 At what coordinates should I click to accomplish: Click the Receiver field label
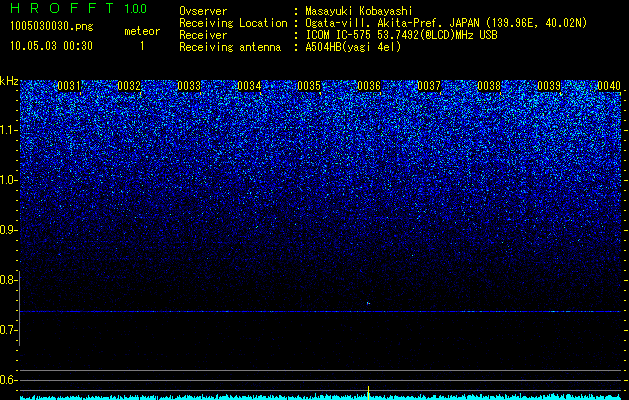[x=203, y=35]
